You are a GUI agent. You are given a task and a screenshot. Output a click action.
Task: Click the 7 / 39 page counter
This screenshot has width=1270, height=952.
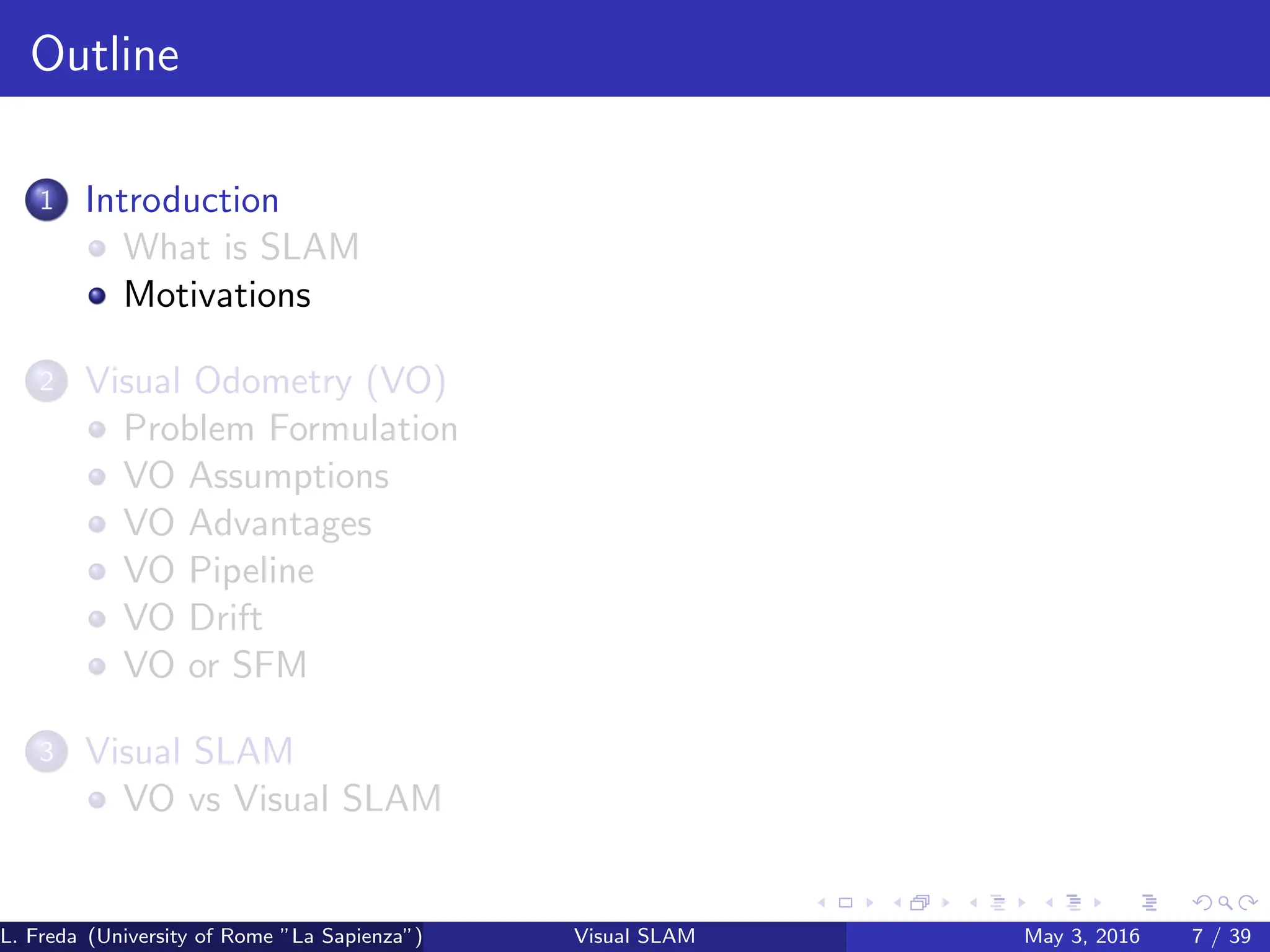[1222, 936]
